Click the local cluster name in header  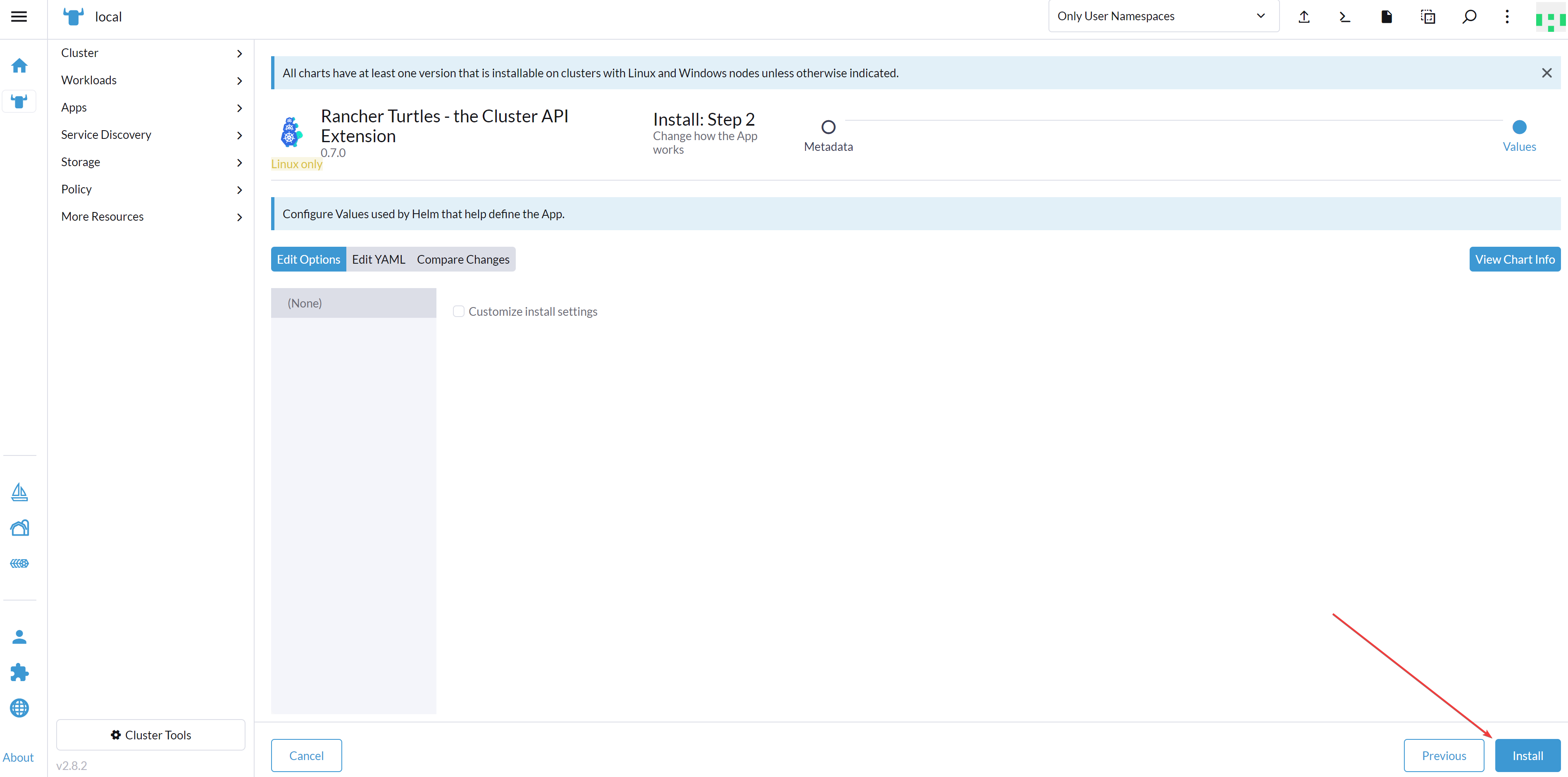pos(108,17)
